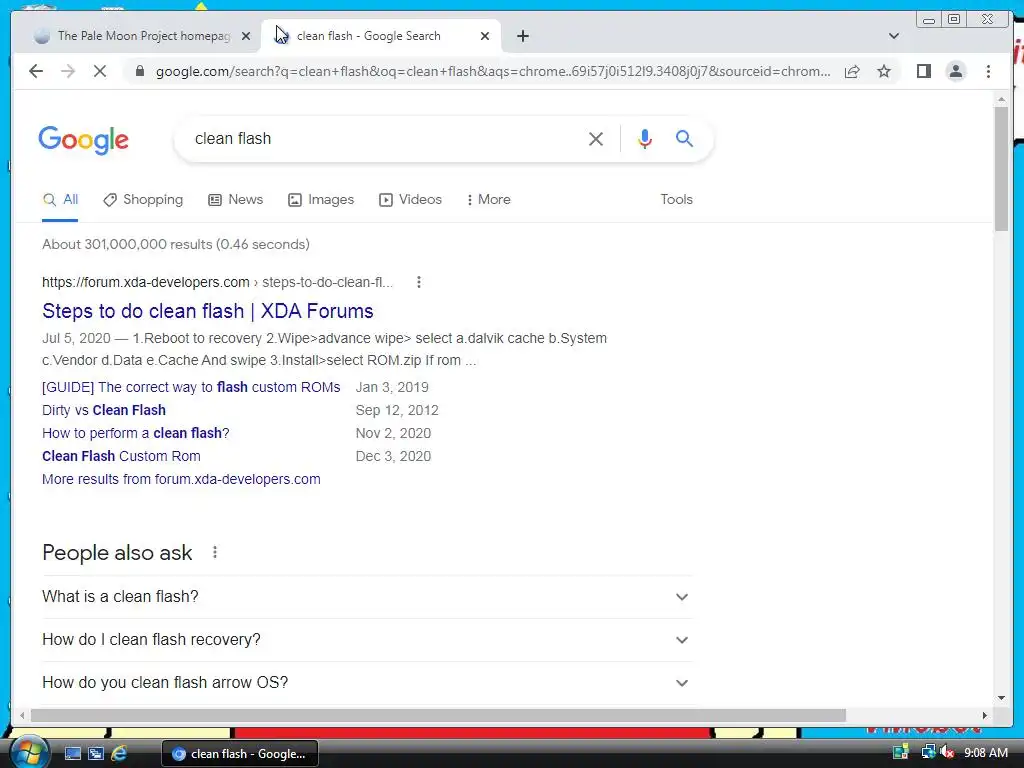1024x768 pixels.
Task: Open Steps to do clean flash XDA result
Action: point(208,311)
